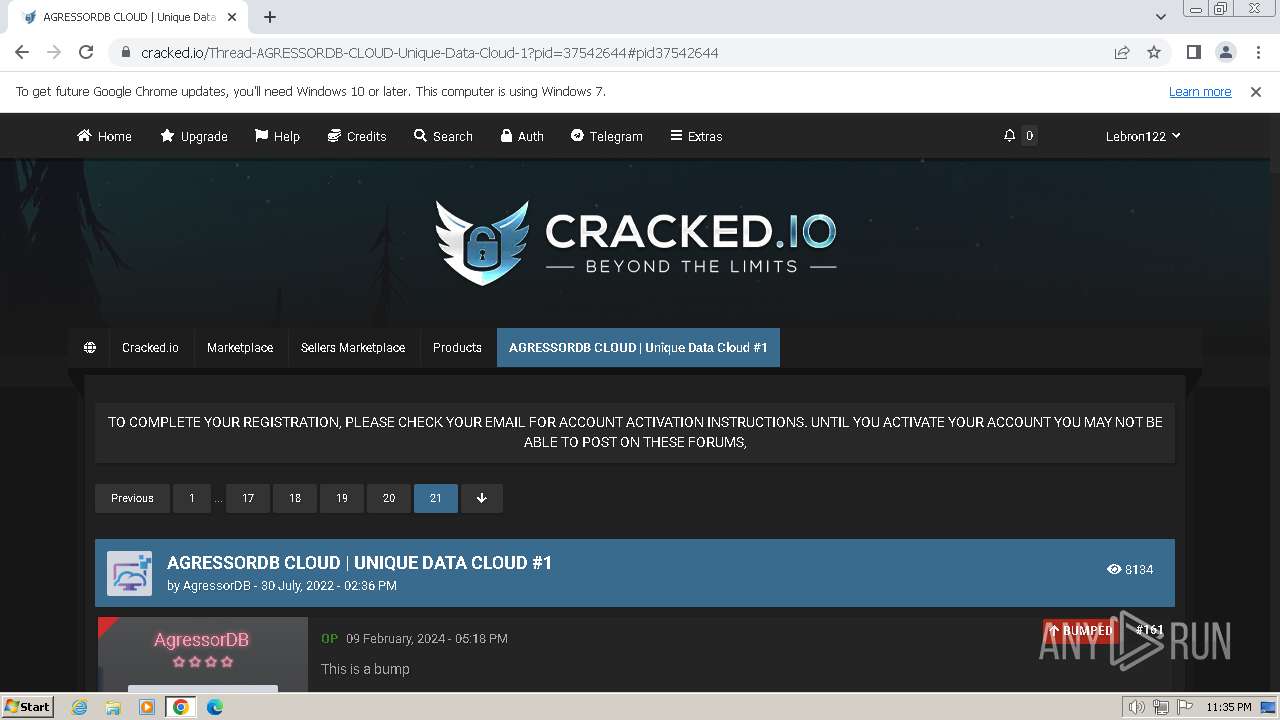Viewport: 1280px width, 720px height.
Task: Click the volume icon in the system tray
Action: (1137, 707)
